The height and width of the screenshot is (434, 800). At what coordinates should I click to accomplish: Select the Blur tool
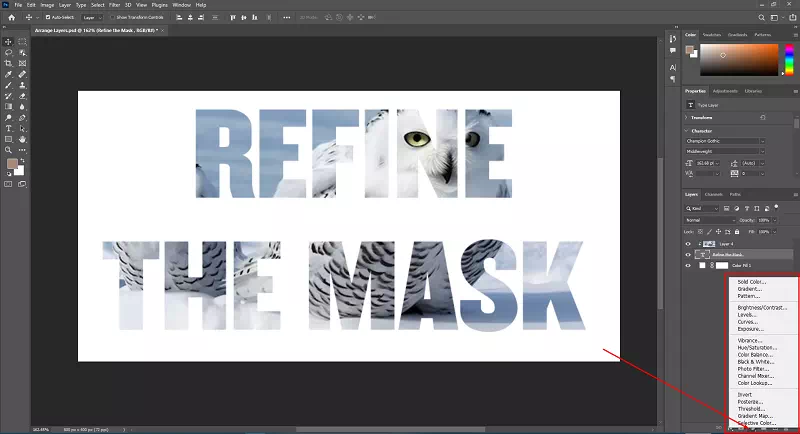coord(22,107)
